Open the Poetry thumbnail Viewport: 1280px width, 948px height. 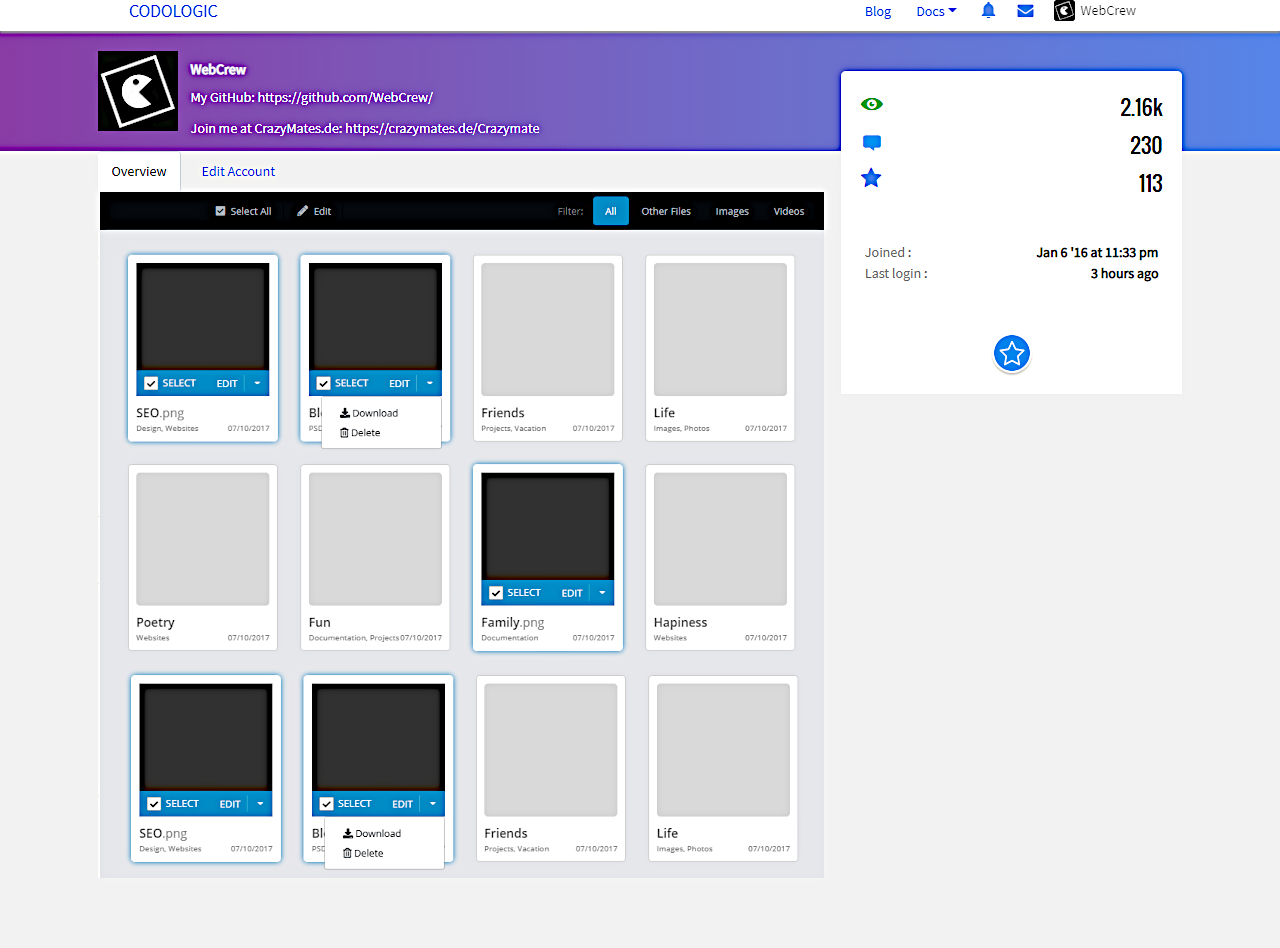pyautogui.click(x=203, y=539)
